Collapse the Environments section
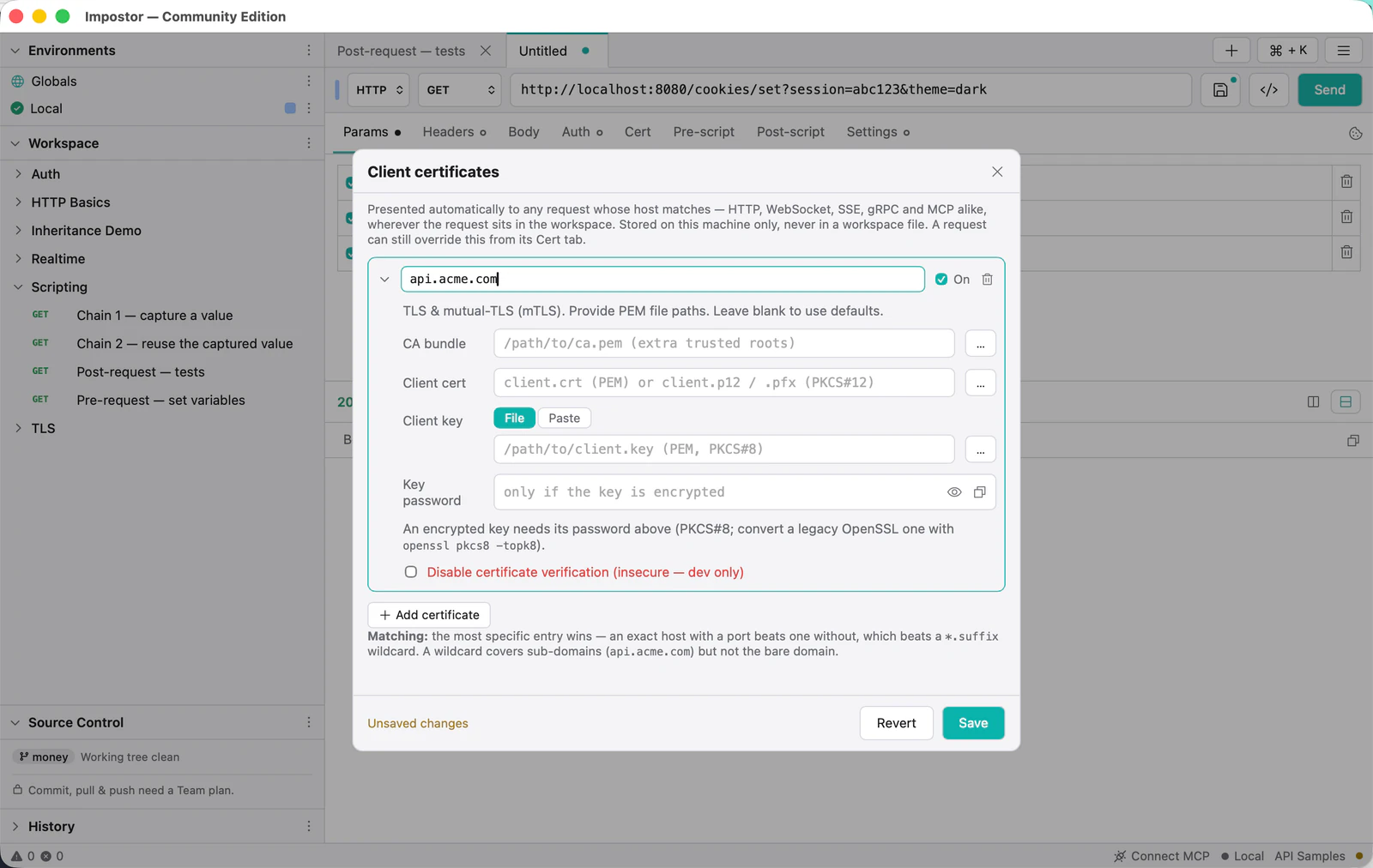 coord(15,51)
